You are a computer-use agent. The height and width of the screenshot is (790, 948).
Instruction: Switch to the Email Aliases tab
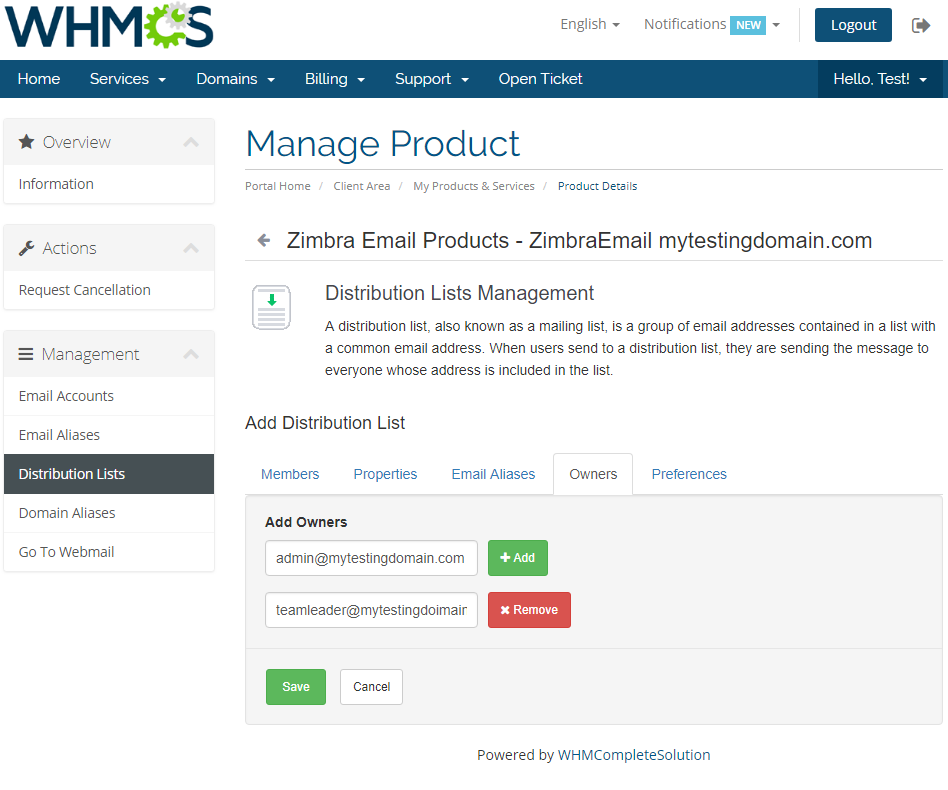(493, 474)
